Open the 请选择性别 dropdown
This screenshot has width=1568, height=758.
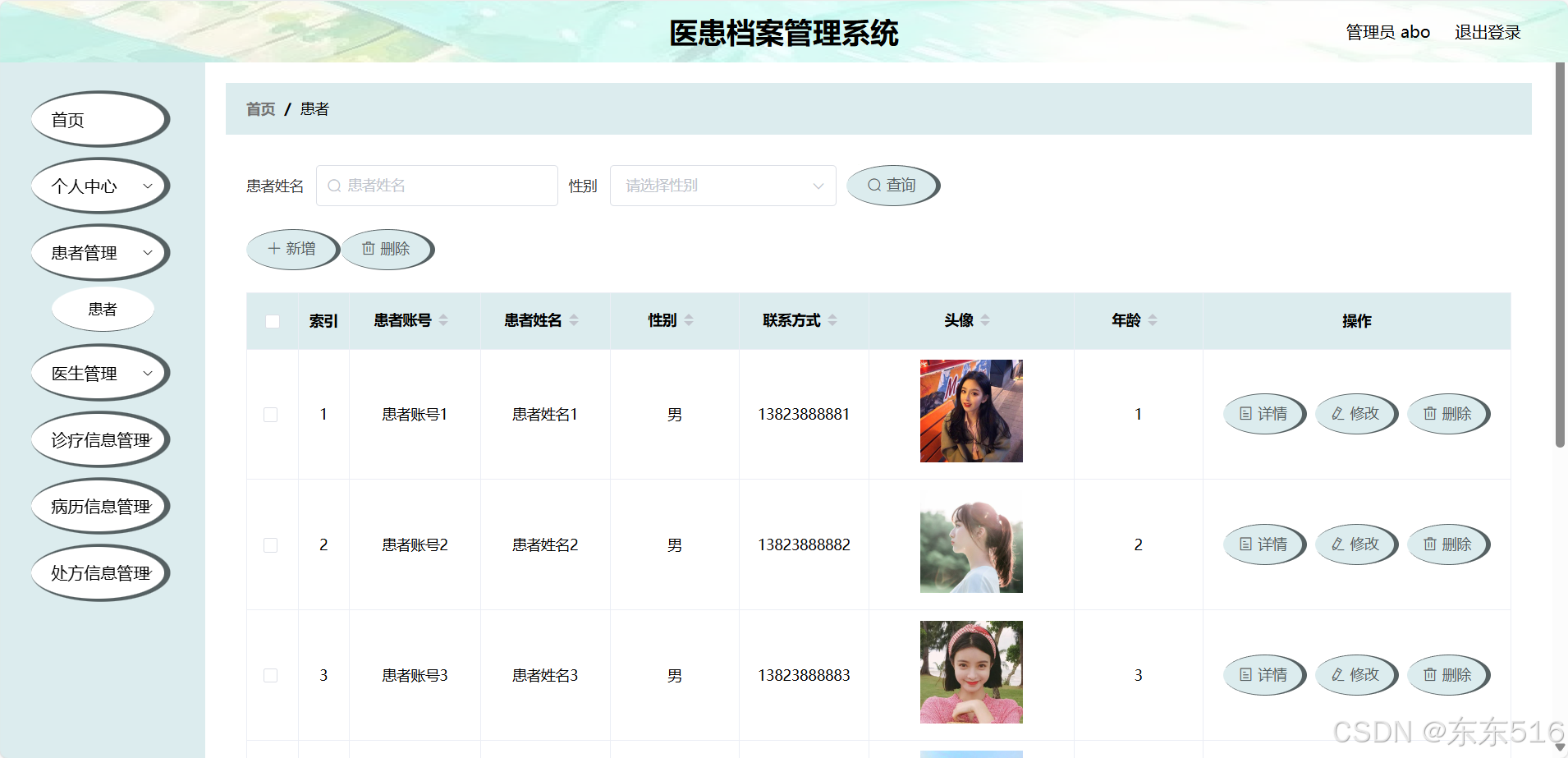click(722, 186)
